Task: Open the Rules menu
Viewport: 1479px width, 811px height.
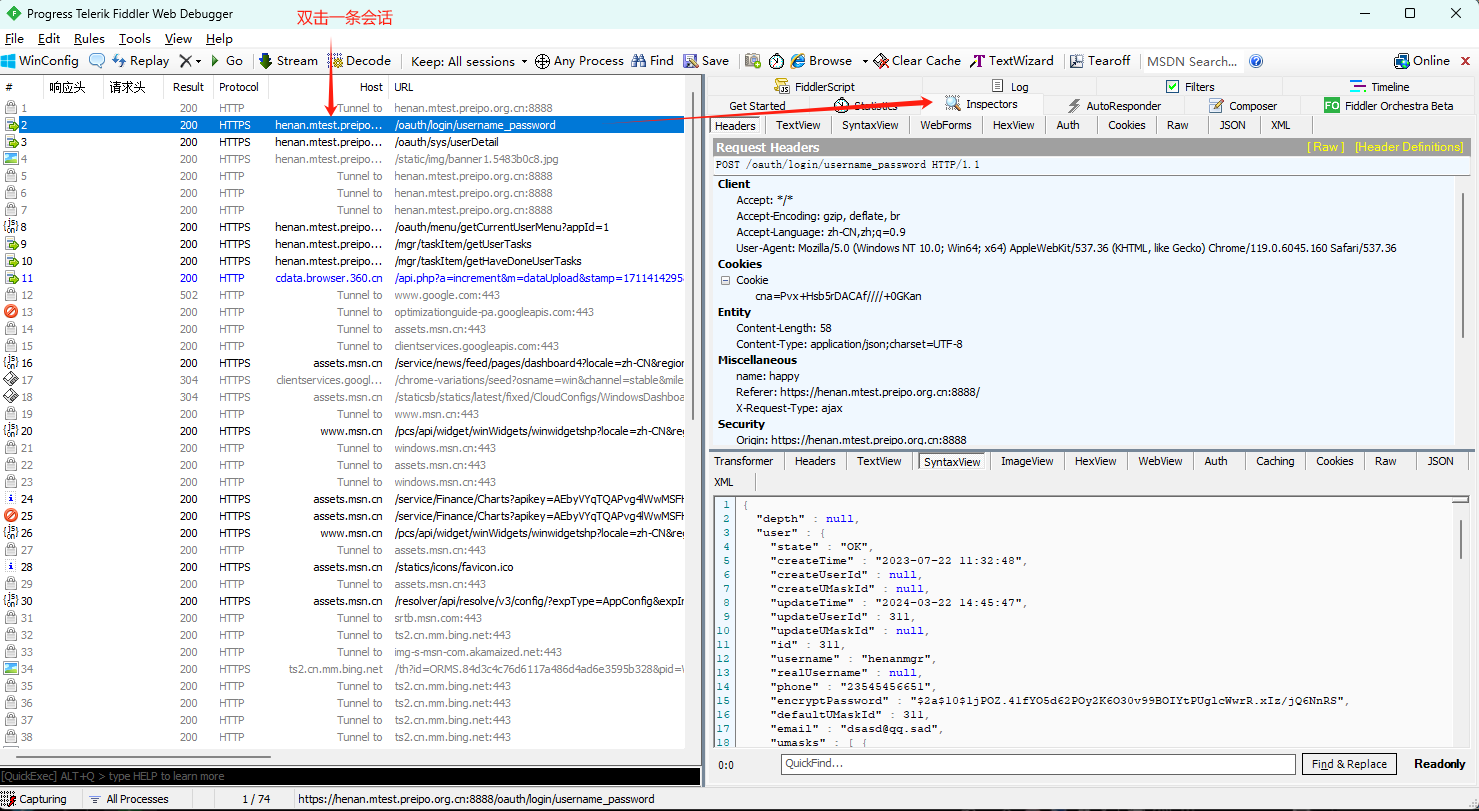Action: 89,39
